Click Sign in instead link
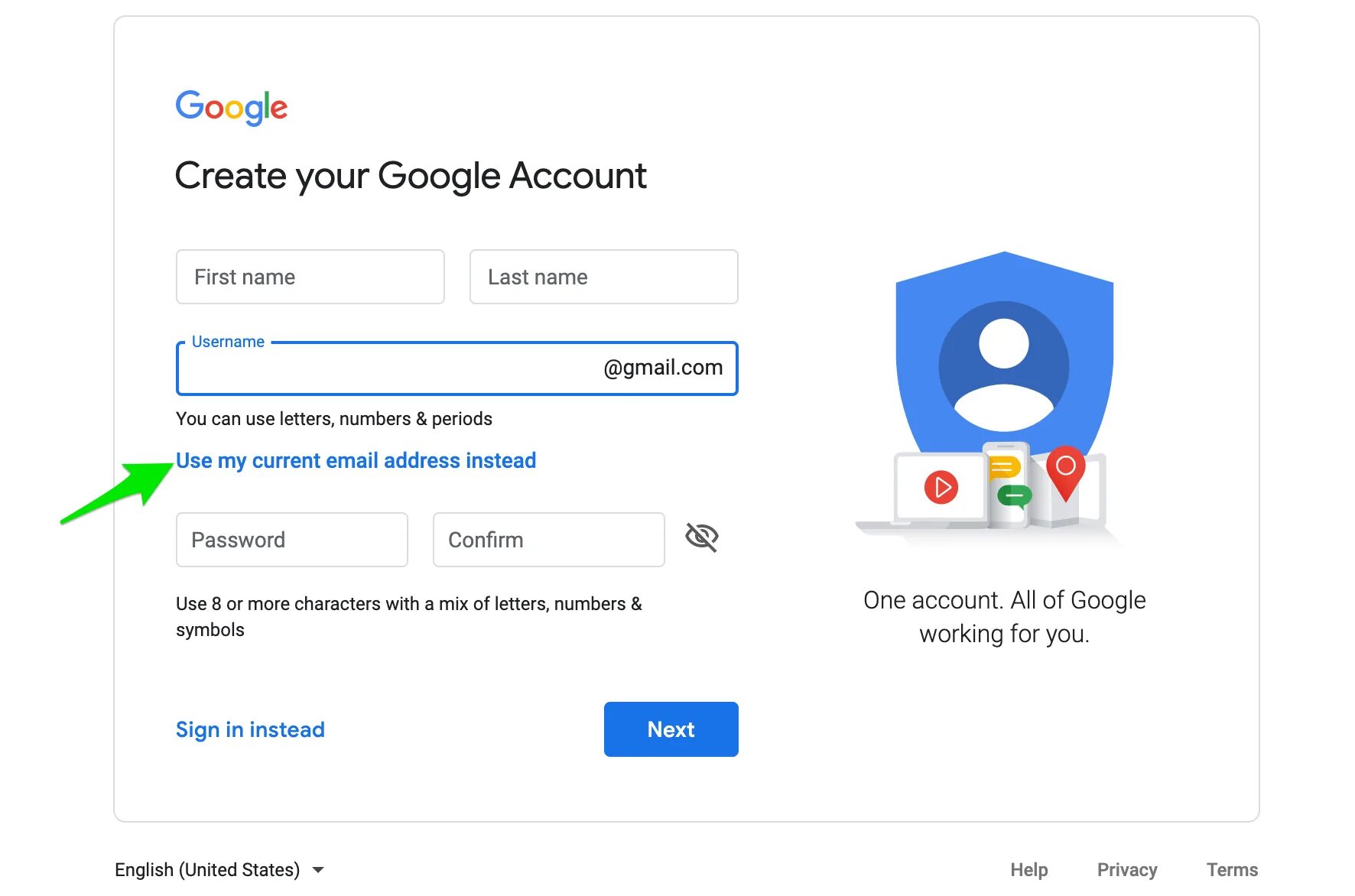 [x=250, y=729]
